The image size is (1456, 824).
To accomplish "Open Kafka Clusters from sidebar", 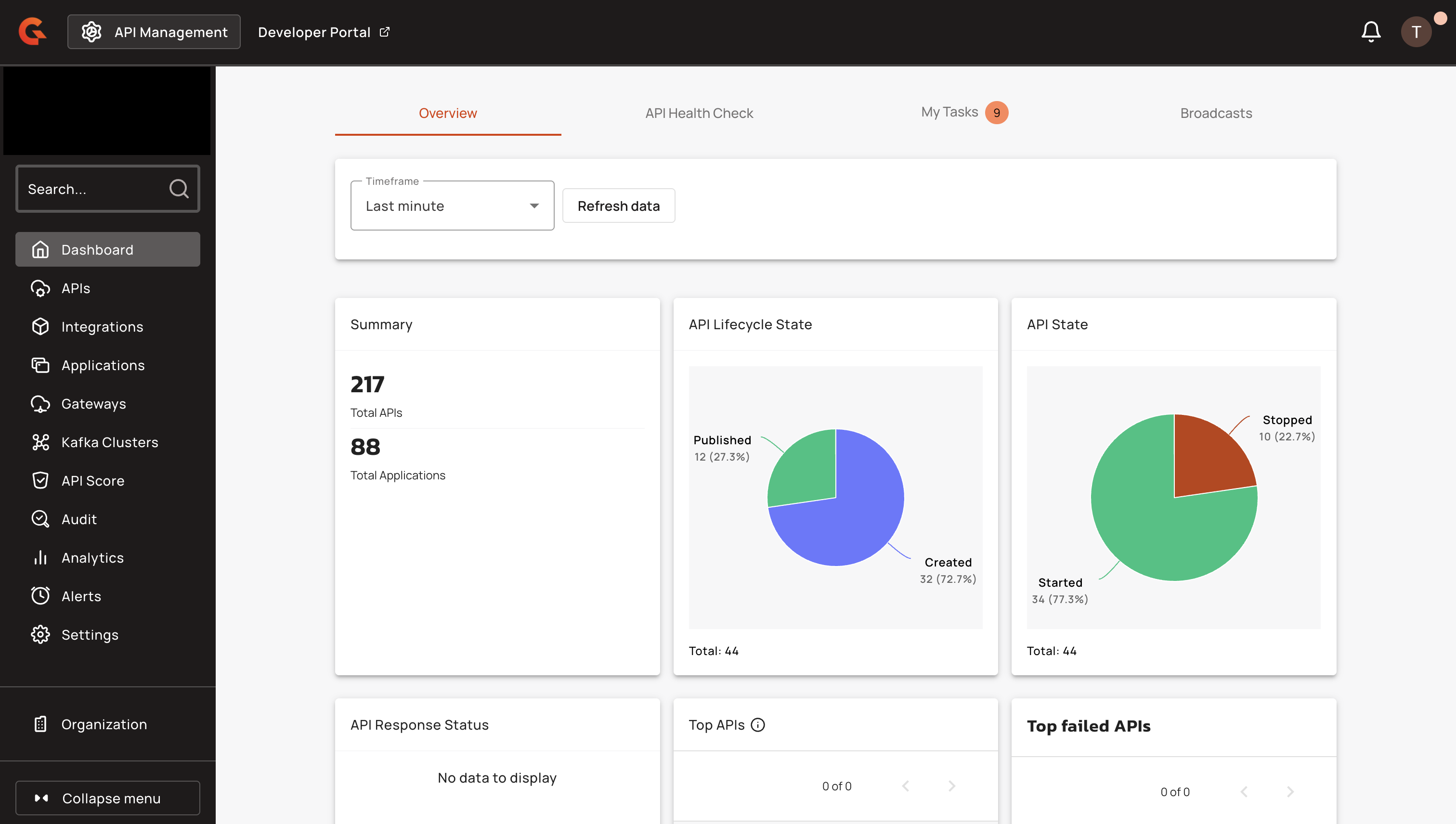I will [109, 442].
